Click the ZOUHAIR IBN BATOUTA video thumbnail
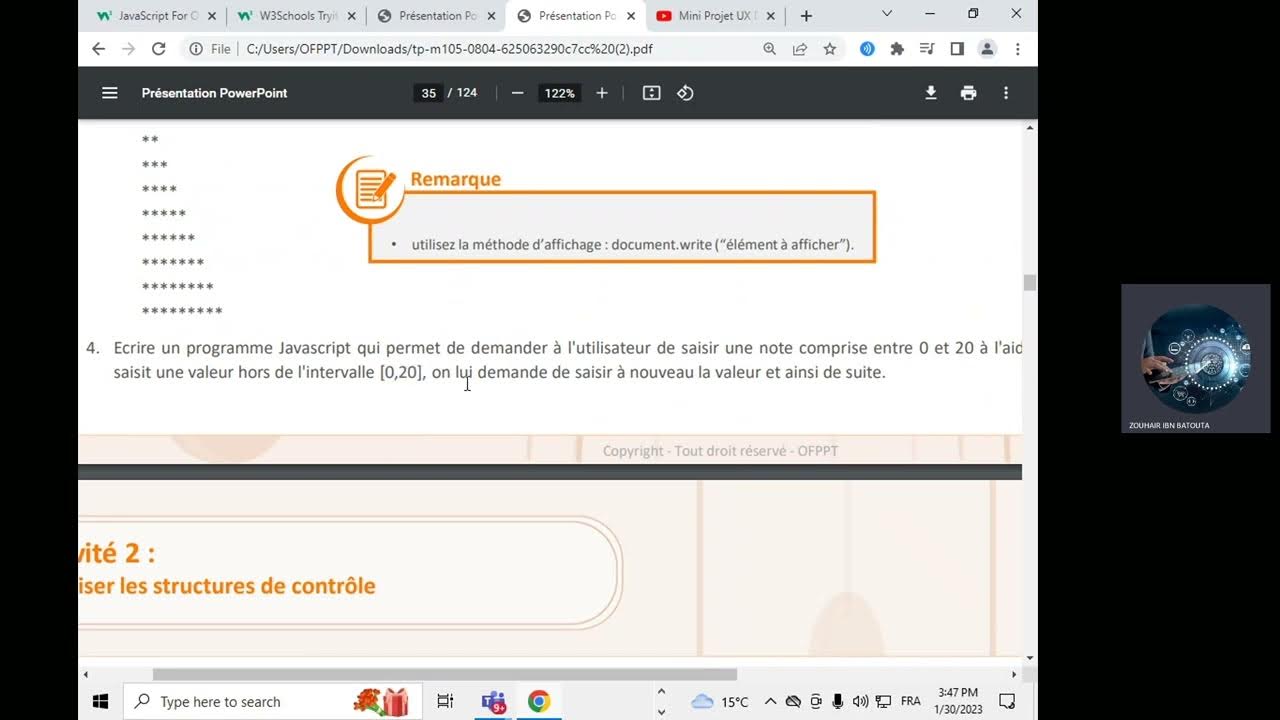Viewport: 1280px width, 720px height. (1195, 358)
